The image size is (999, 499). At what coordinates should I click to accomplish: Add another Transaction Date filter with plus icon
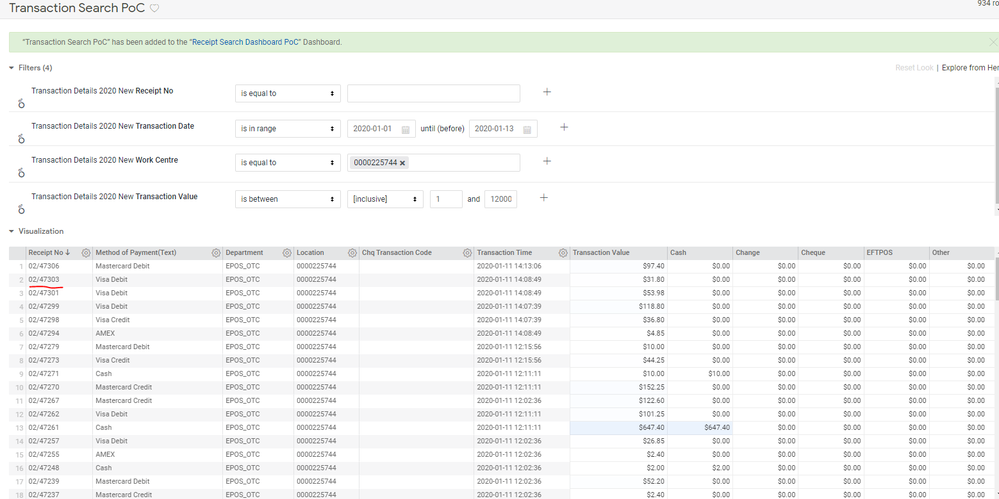tap(564, 127)
